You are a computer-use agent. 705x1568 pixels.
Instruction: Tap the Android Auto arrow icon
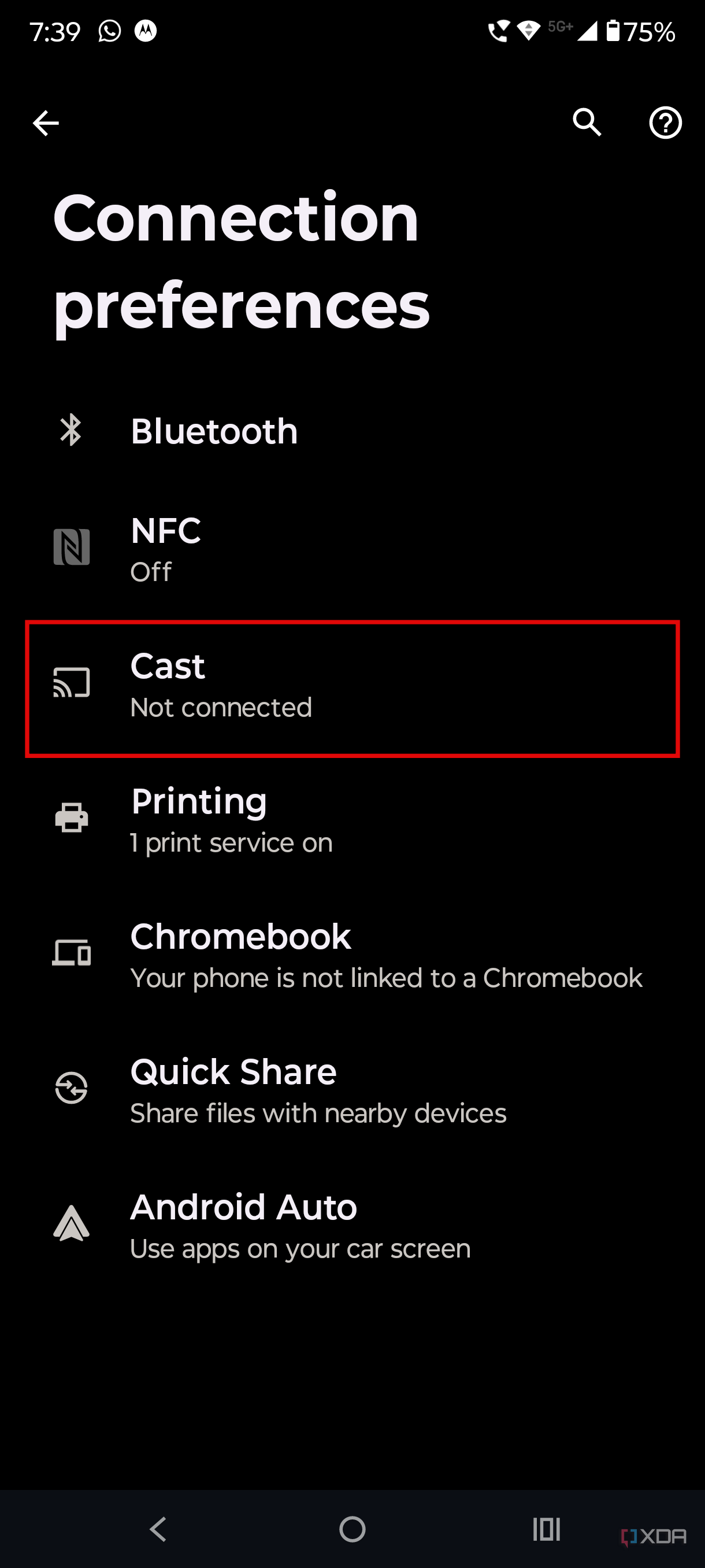(71, 1224)
